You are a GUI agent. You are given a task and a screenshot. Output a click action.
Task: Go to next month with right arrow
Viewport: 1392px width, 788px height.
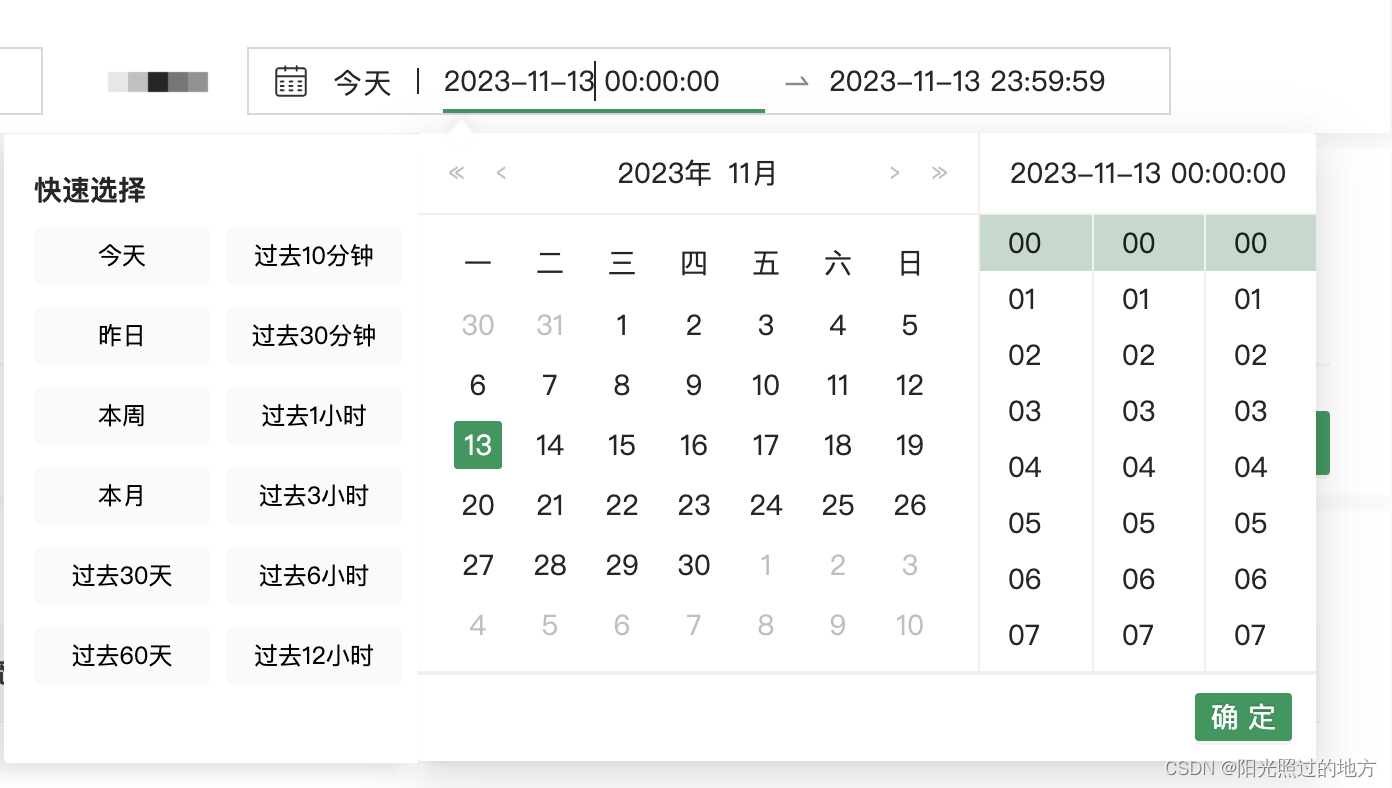[x=894, y=172]
